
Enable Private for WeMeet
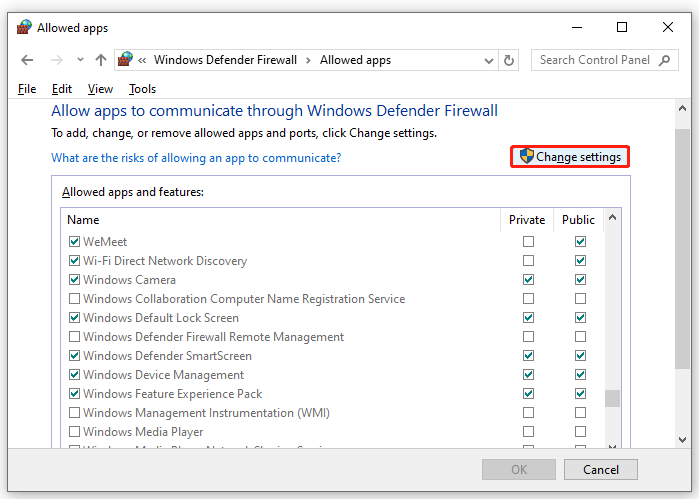[x=528, y=242]
